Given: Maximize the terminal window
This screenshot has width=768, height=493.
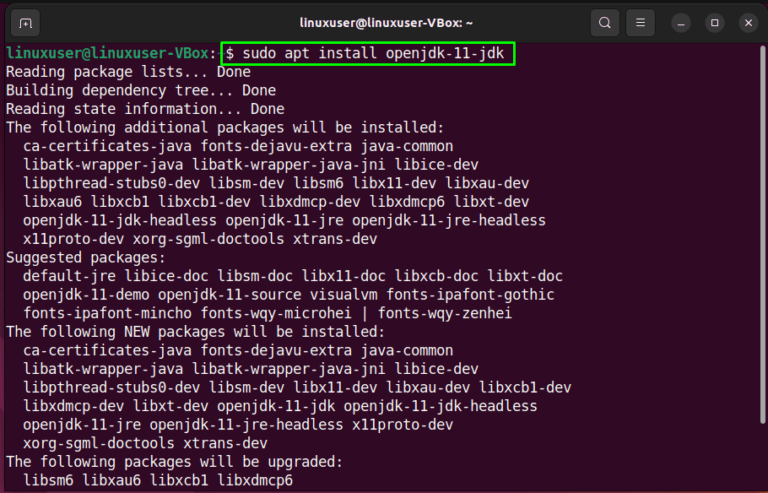Looking at the screenshot, I should point(714,22).
